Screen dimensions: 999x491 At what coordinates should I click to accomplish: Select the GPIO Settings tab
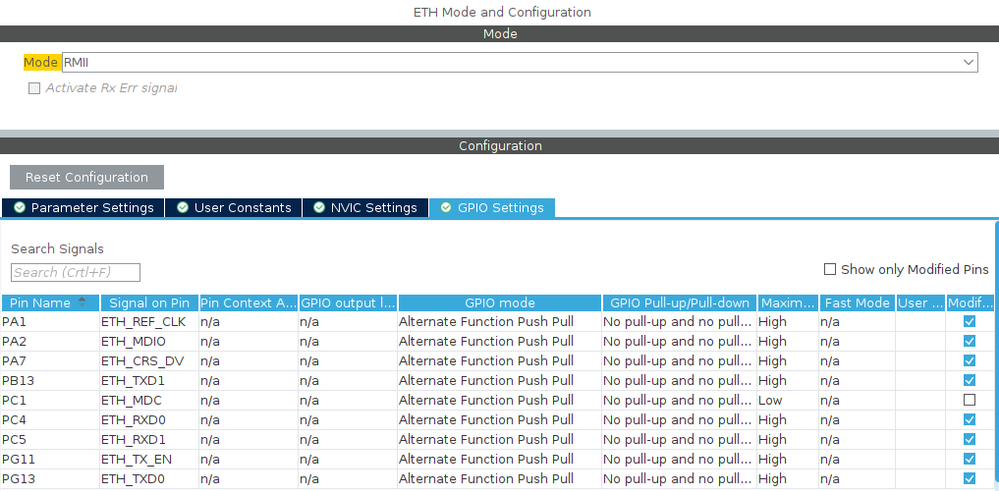point(492,208)
